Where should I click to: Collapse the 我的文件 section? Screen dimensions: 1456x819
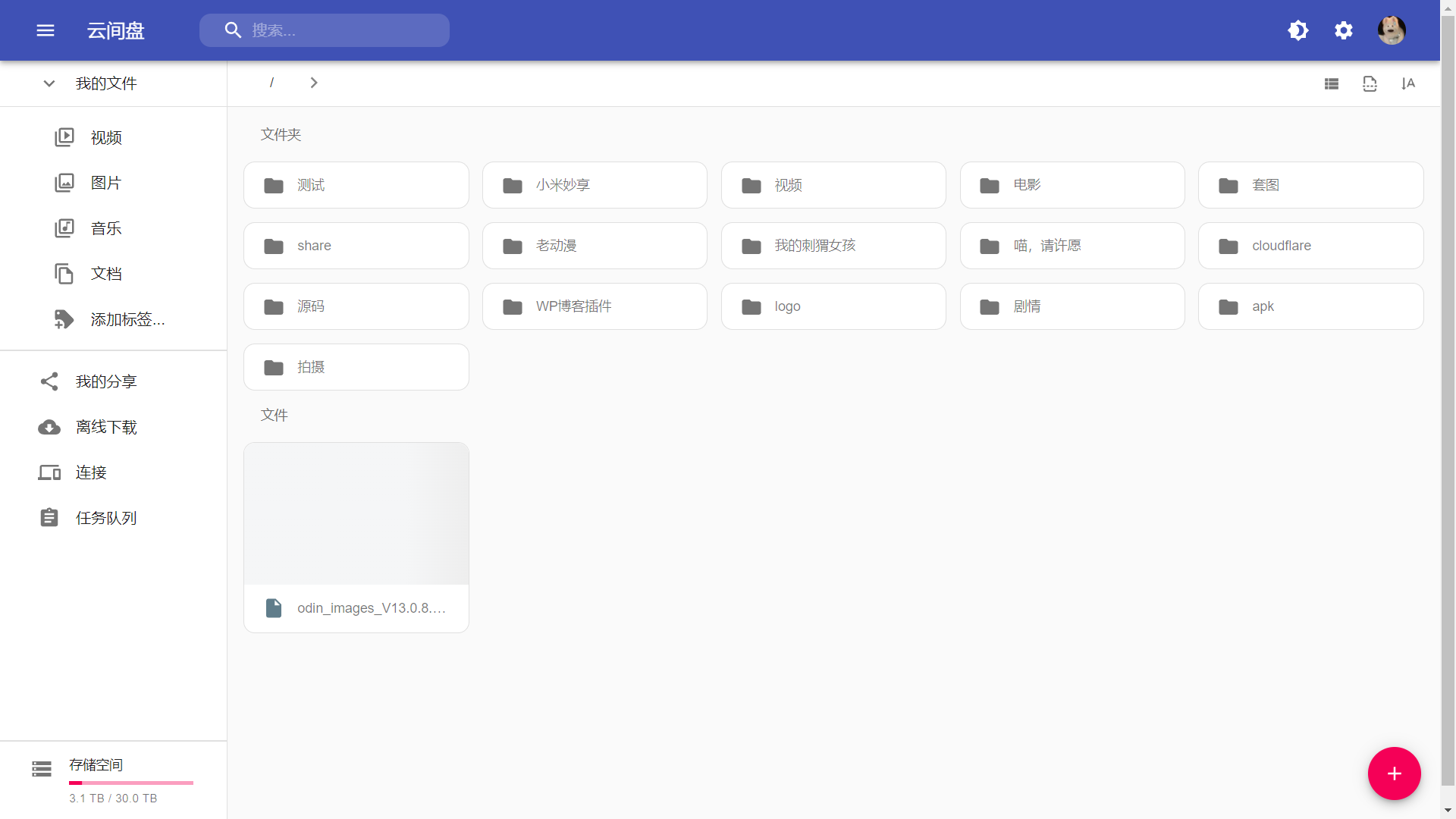click(x=49, y=83)
